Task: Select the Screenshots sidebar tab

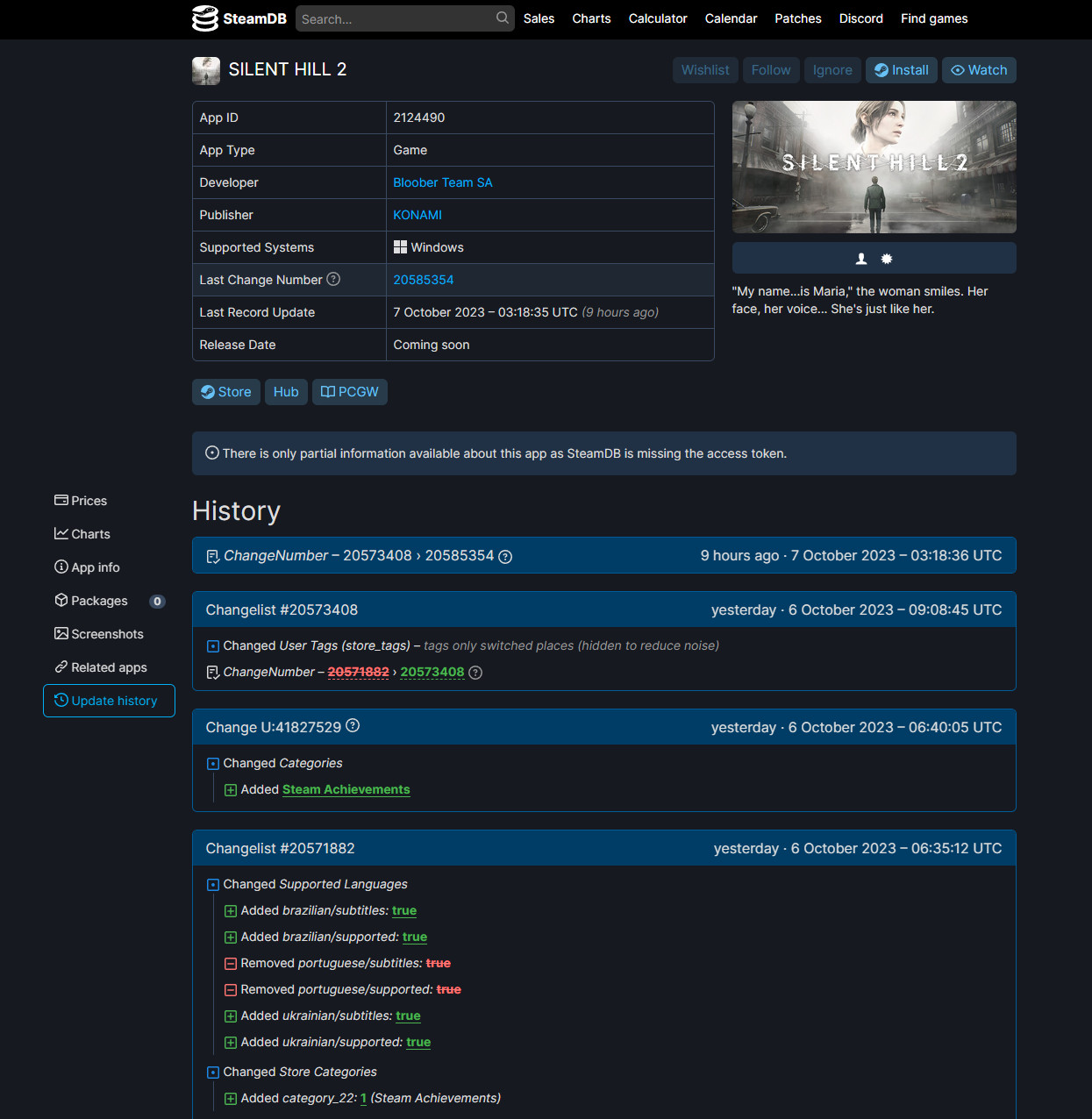Action: [x=109, y=634]
